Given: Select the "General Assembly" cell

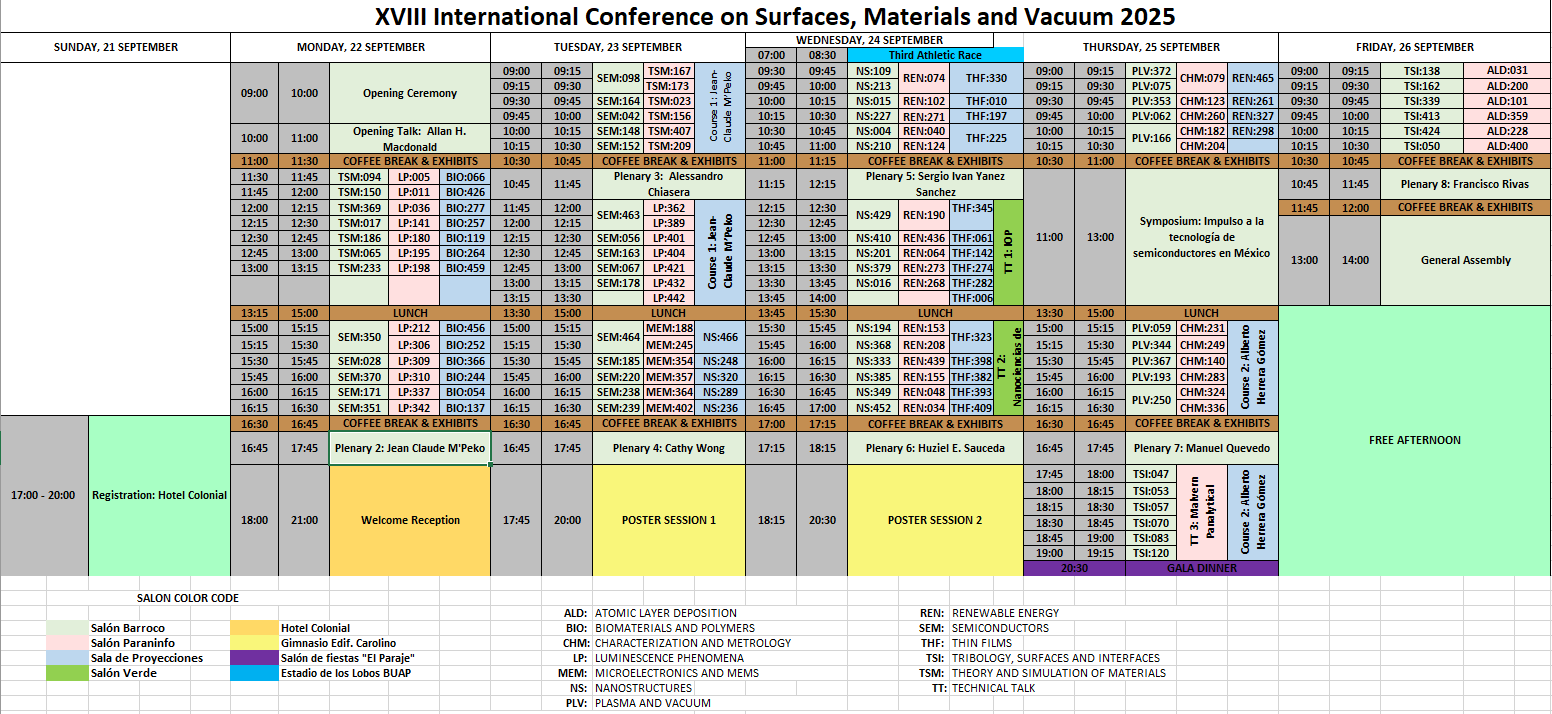Looking at the screenshot, I should pos(1465,260).
